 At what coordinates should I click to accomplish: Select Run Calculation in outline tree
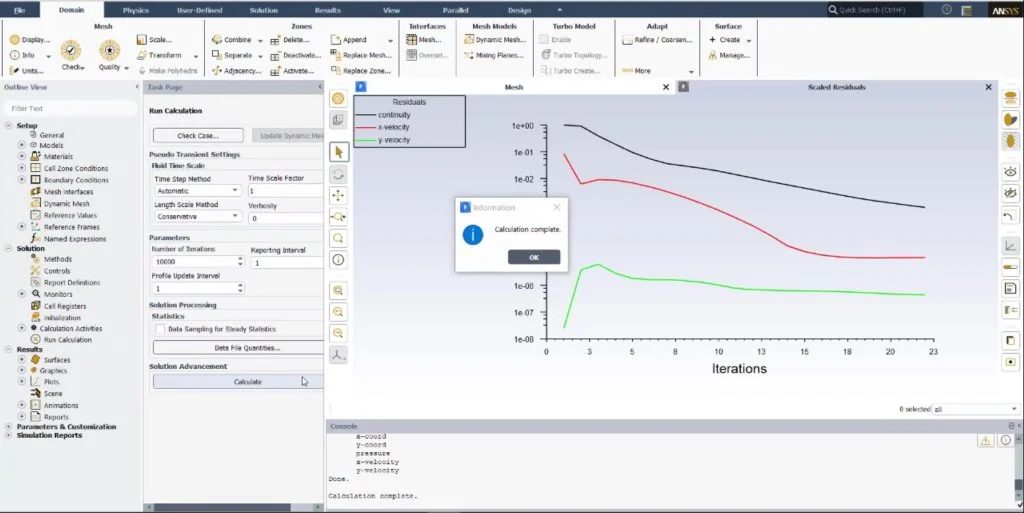pos(68,340)
